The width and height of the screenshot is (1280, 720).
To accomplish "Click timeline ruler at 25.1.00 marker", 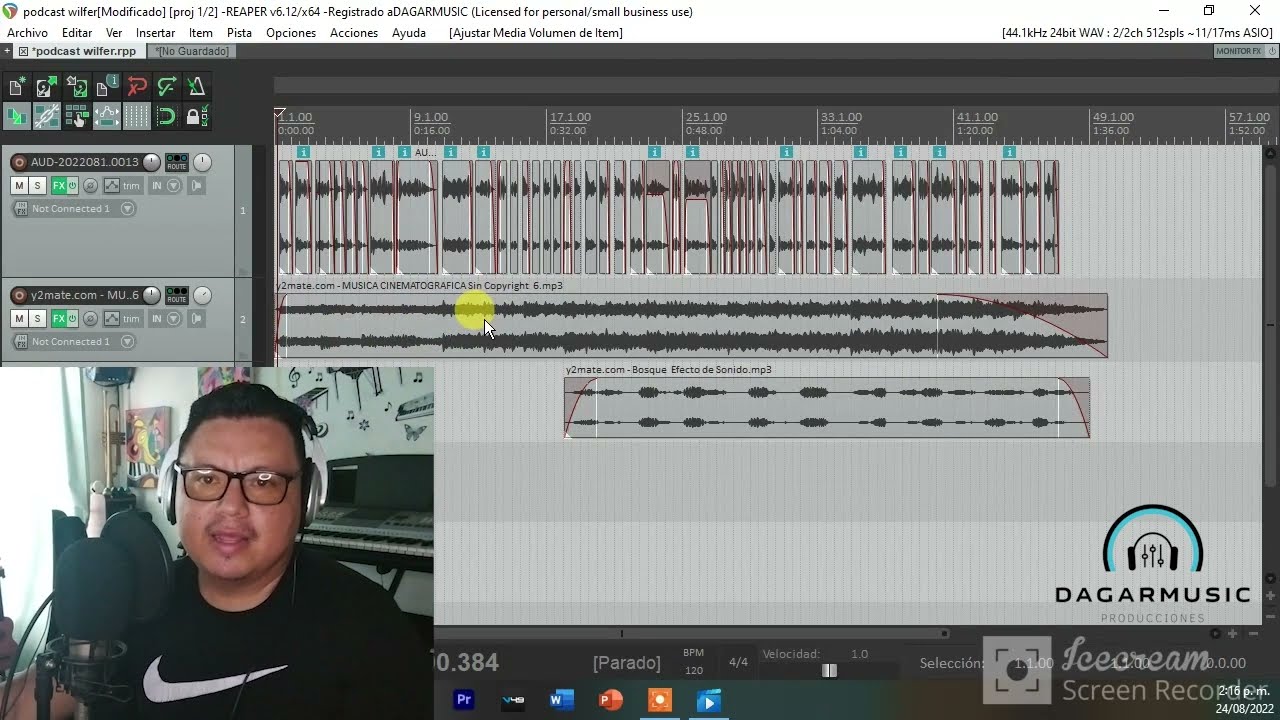I will click(x=706, y=117).
